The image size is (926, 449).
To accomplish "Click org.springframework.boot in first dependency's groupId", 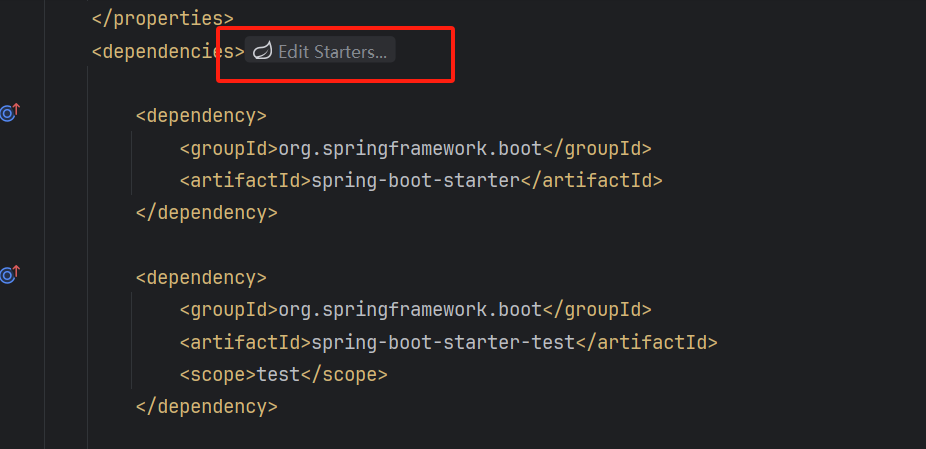I will click(x=409, y=148).
